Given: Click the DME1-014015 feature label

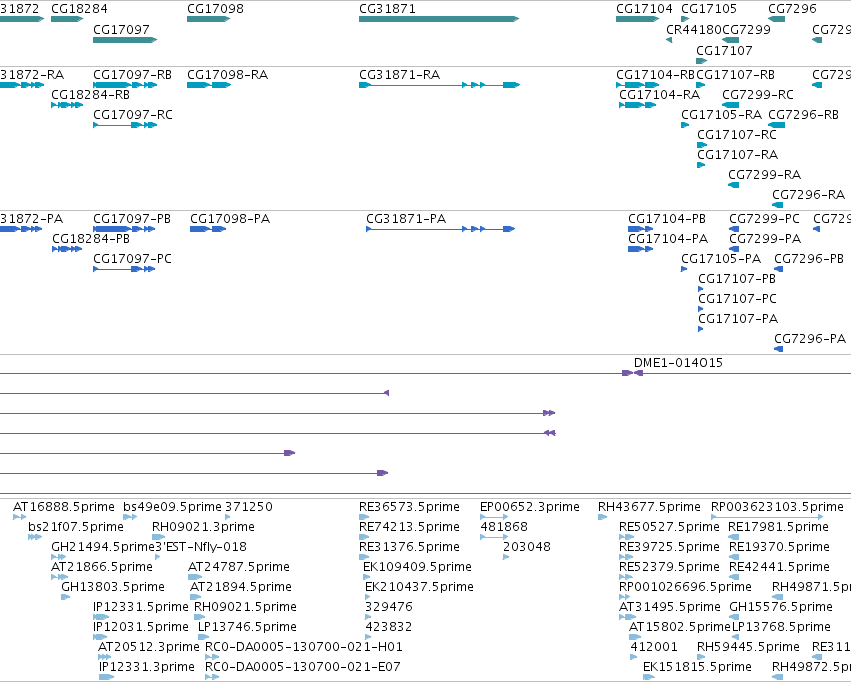Looking at the screenshot, I should point(678,362).
